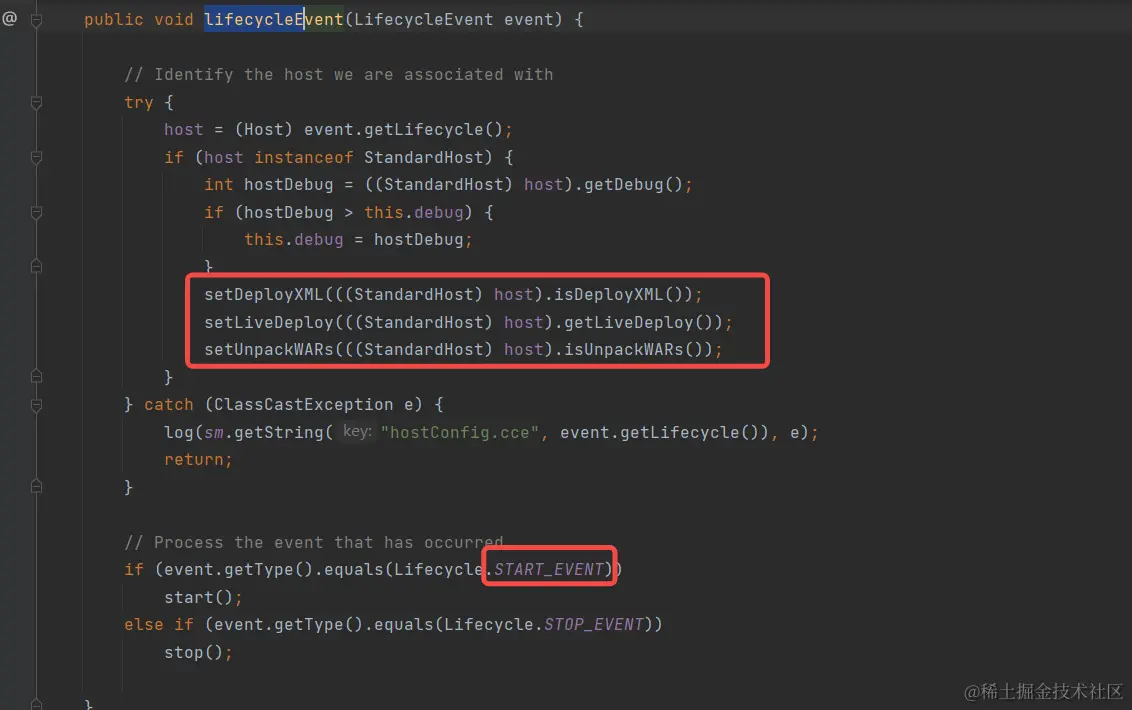Click the 'int' keyword
The width and height of the screenshot is (1132, 710).
(219, 184)
